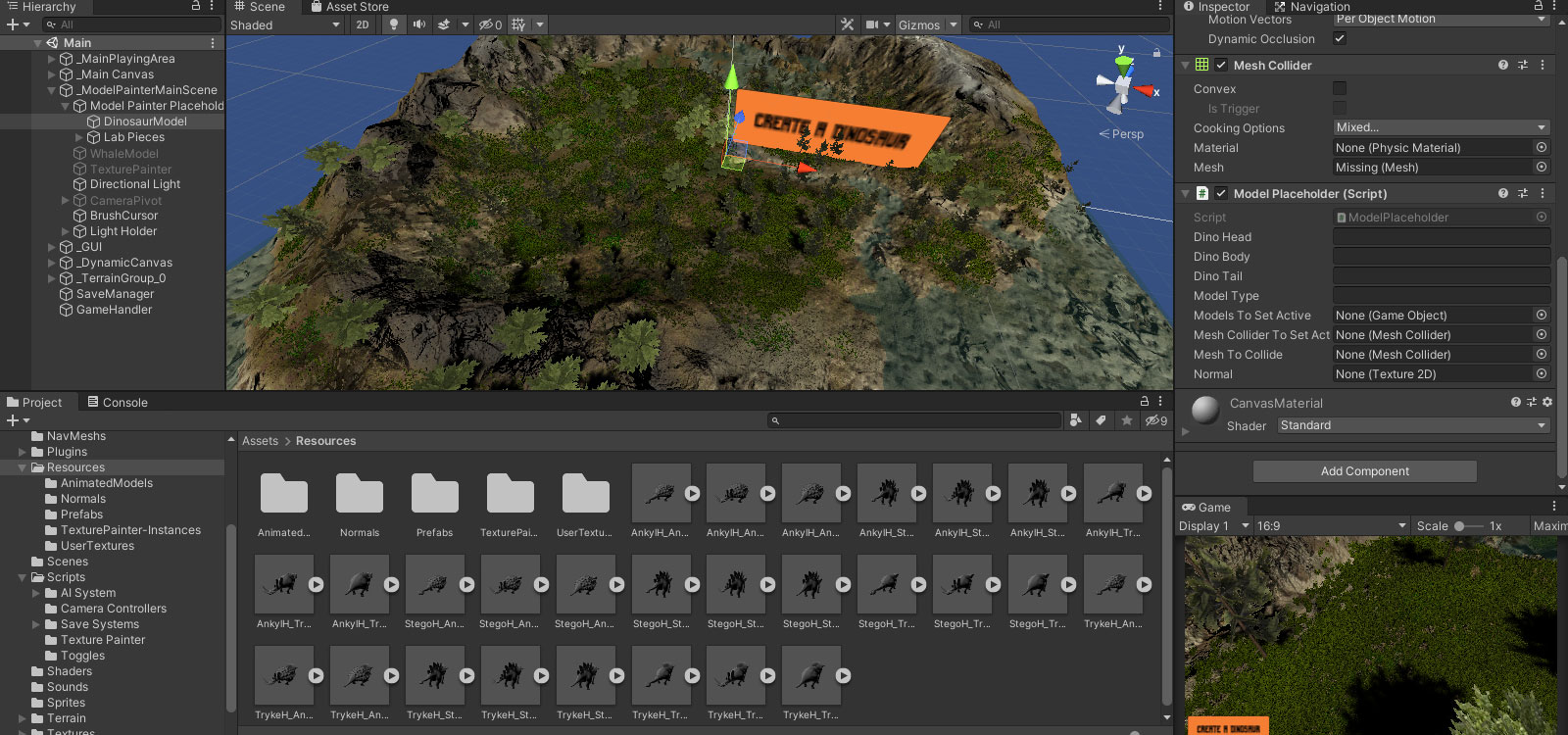The width and height of the screenshot is (1568, 735).
Task: Enable the Convex checkbox
Action: point(1340,89)
